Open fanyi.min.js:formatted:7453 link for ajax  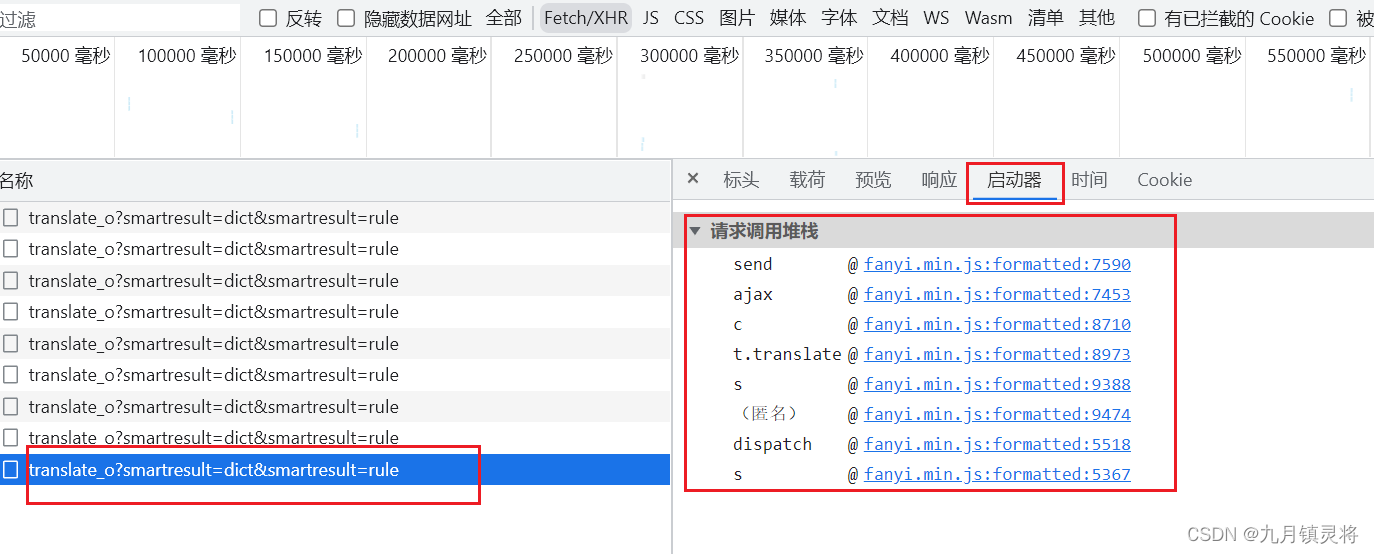click(997, 294)
